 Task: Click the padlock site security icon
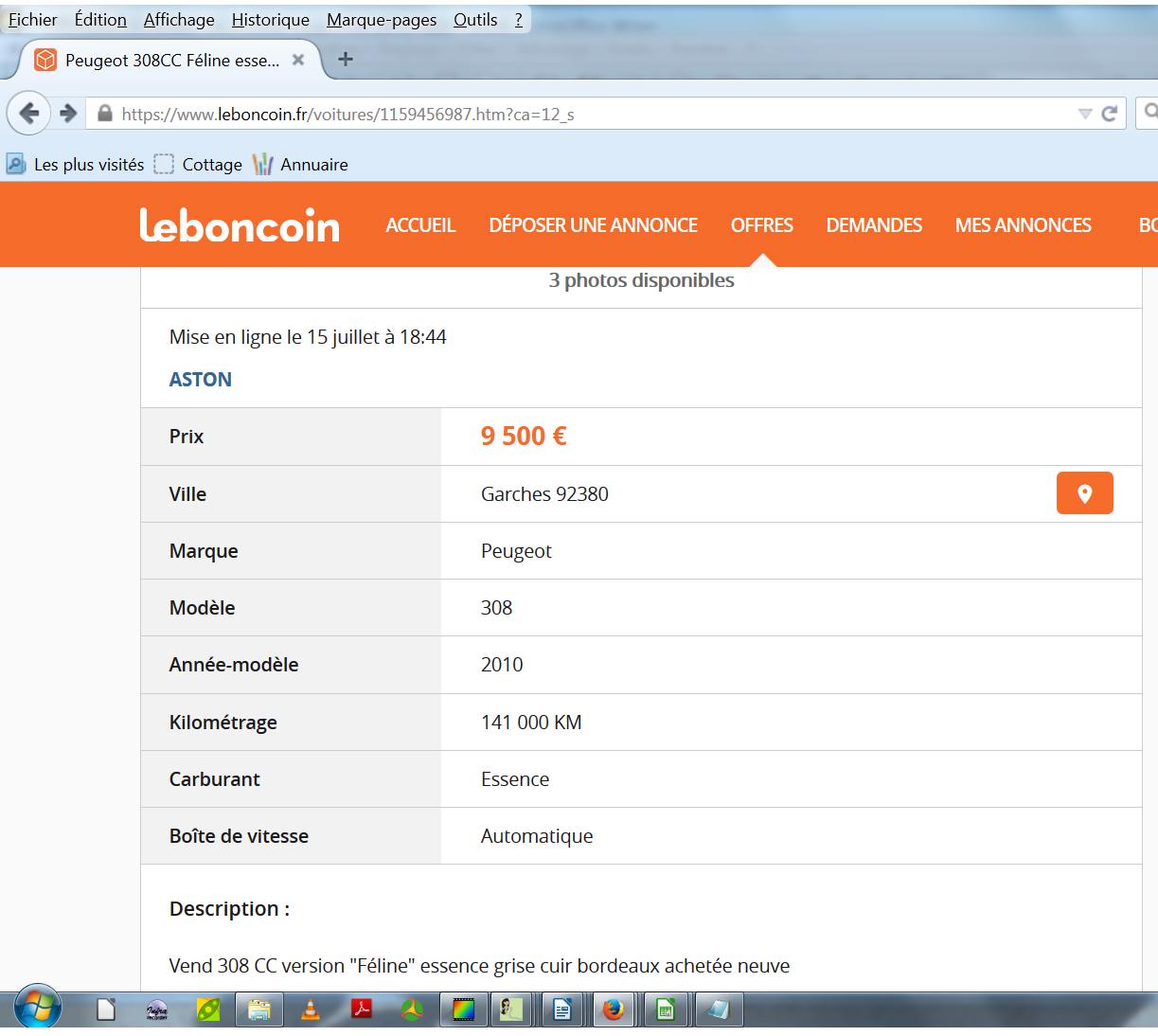104,114
